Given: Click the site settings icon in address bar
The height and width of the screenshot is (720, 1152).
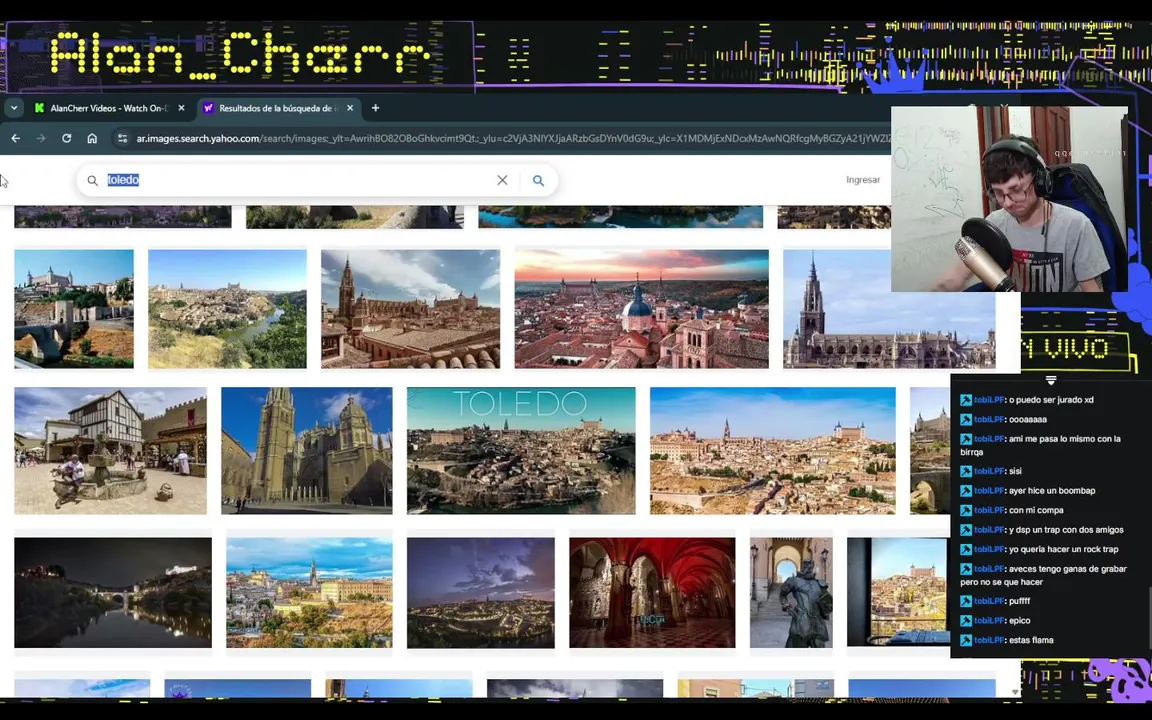Looking at the screenshot, I should point(123,138).
